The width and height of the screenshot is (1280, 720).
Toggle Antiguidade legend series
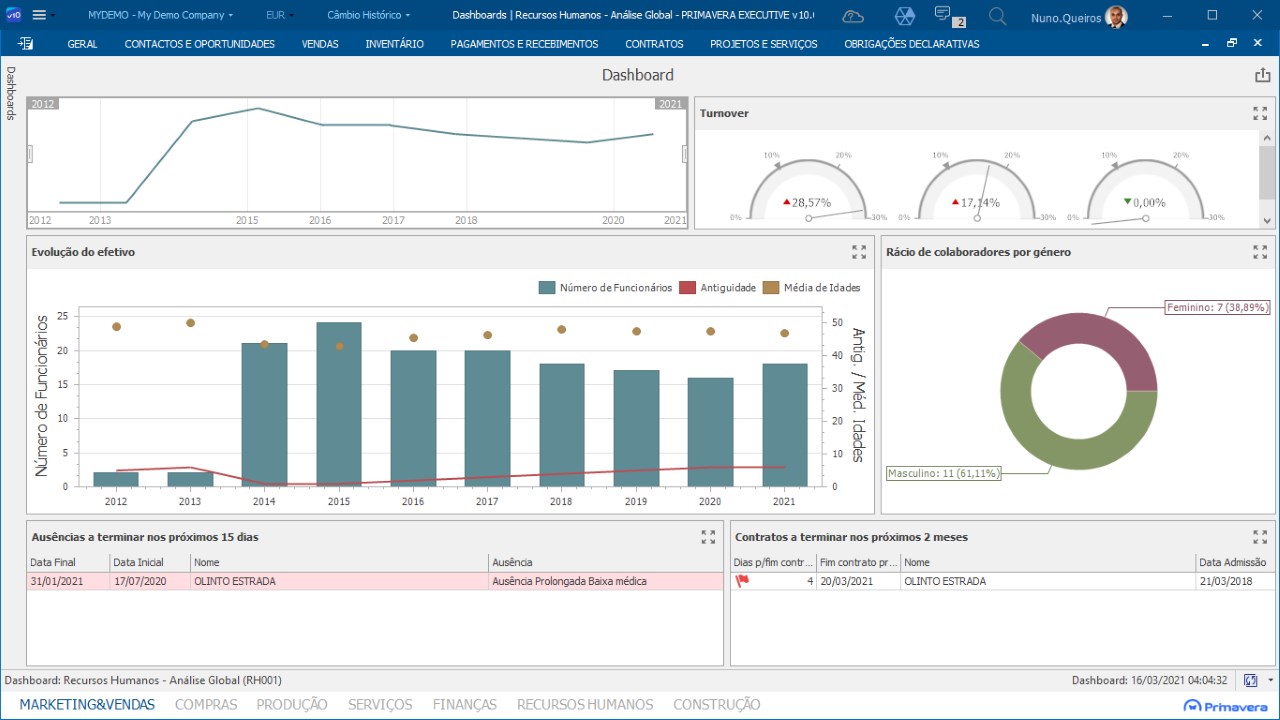(717, 288)
